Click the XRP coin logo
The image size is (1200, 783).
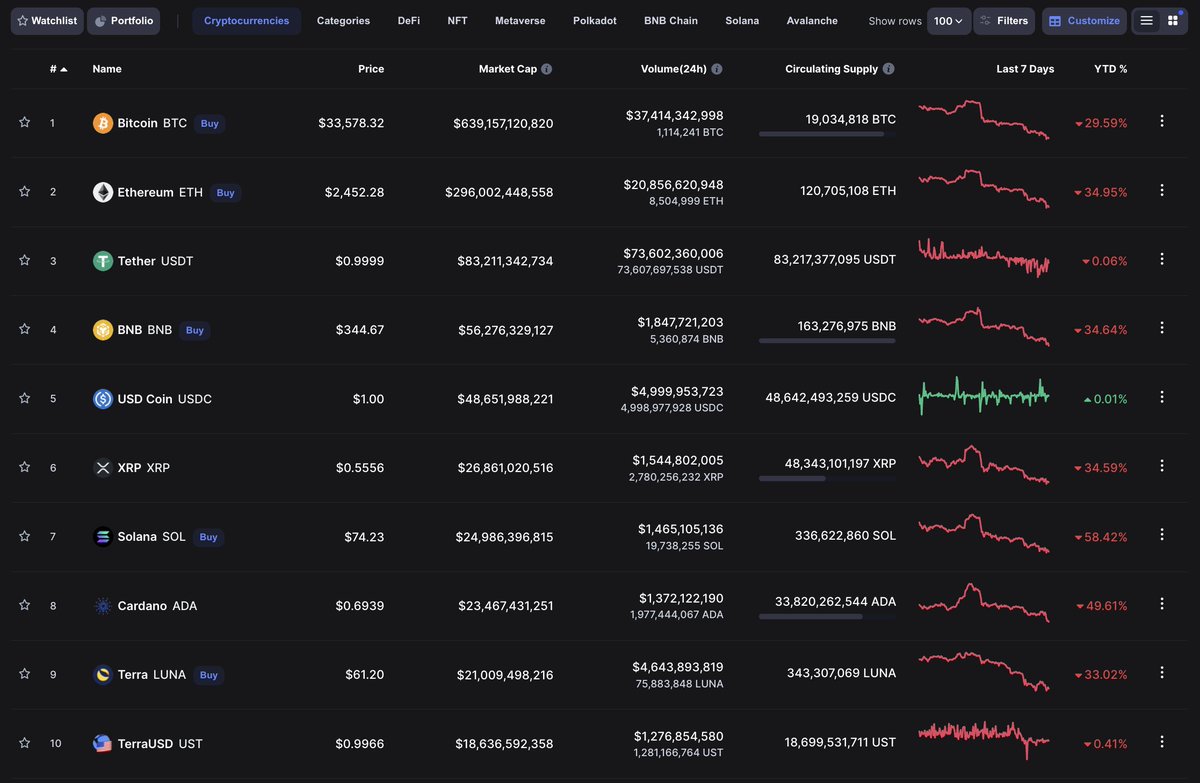pos(102,468)
